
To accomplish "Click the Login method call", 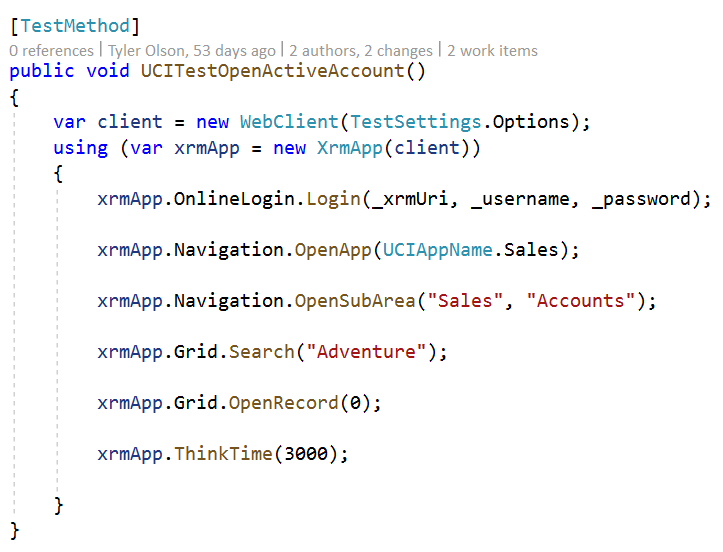I will coord(333,199).
